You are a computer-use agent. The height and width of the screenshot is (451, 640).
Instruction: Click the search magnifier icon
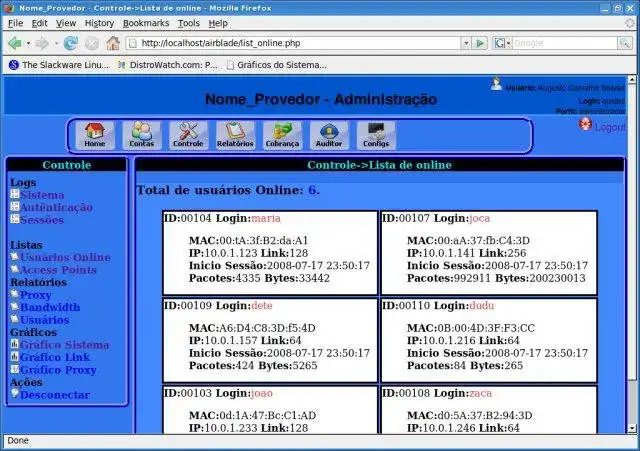624,43
